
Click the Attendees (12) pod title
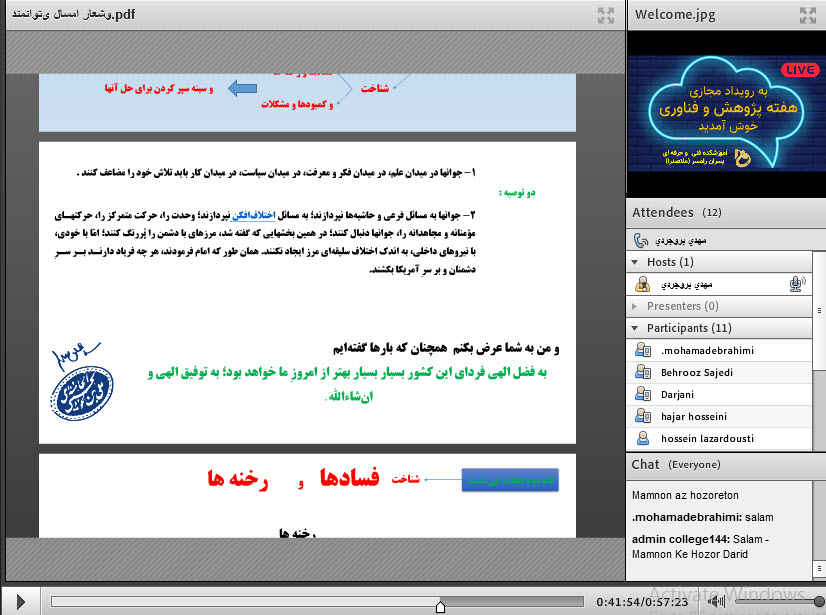pos(677,212)
